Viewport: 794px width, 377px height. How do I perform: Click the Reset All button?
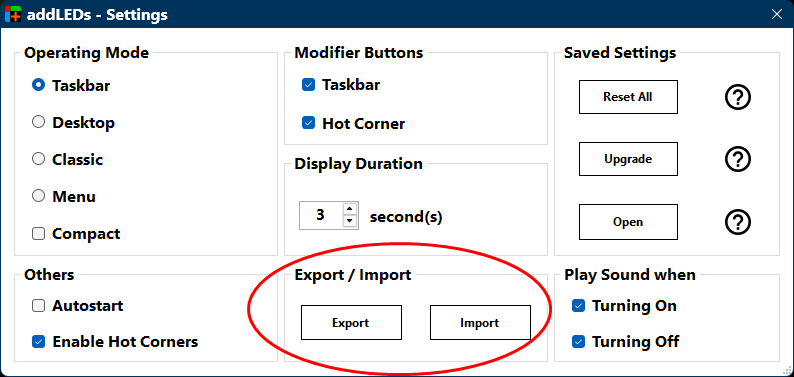pos(628,97)
